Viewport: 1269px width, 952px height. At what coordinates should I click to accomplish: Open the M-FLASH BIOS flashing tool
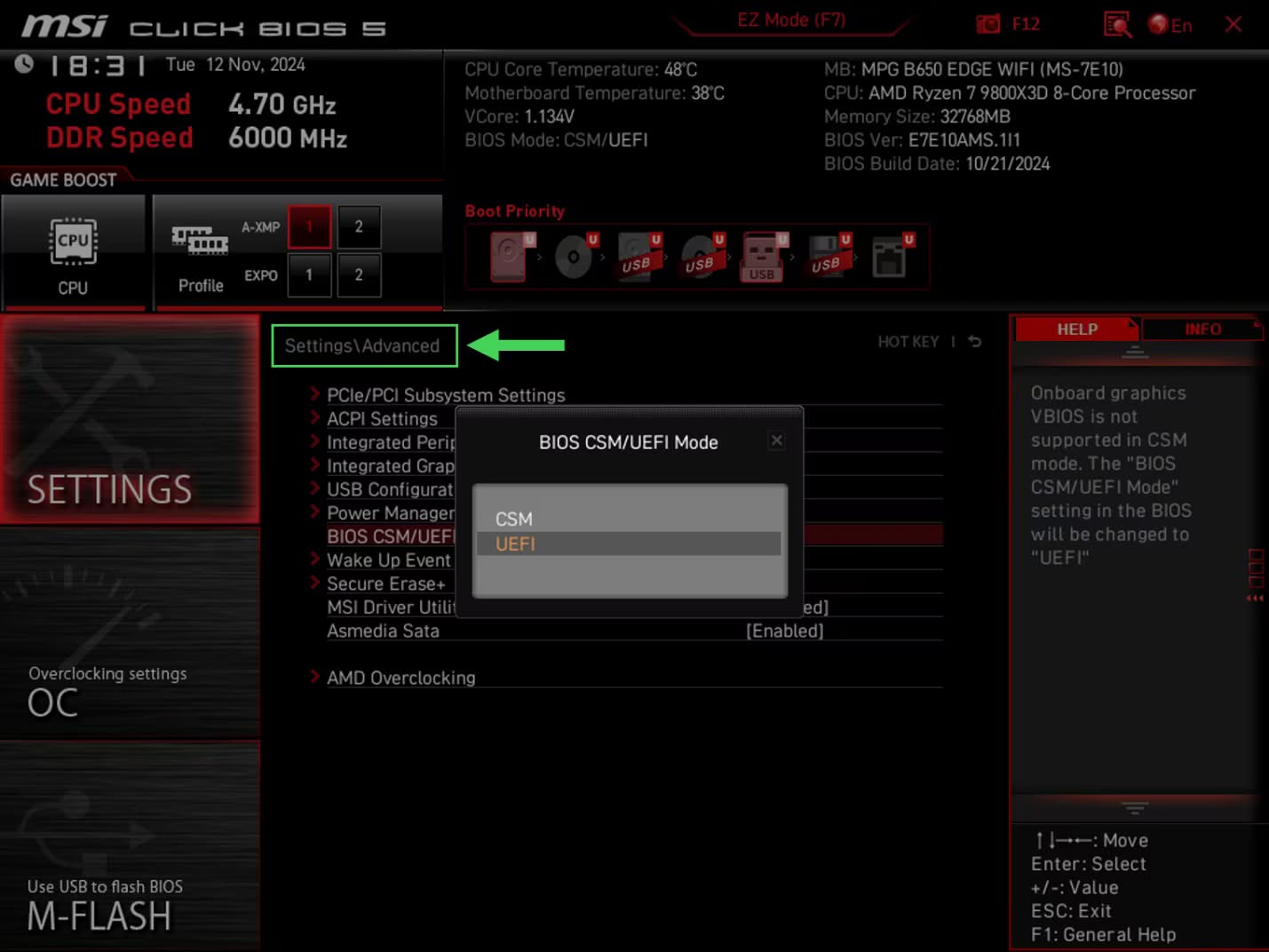coord(99,916)
